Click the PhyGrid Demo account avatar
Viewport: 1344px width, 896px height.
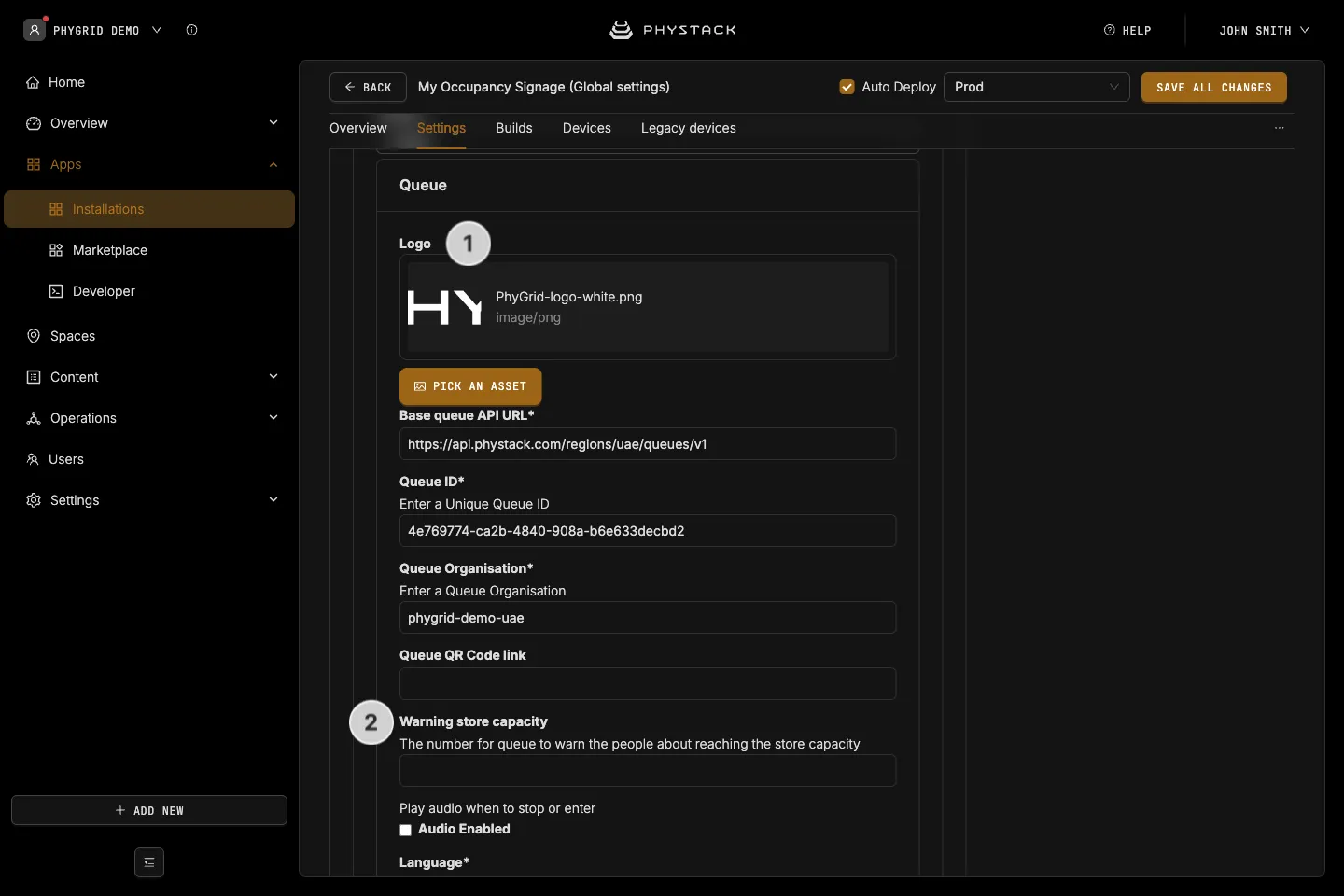tap(35, 30)
